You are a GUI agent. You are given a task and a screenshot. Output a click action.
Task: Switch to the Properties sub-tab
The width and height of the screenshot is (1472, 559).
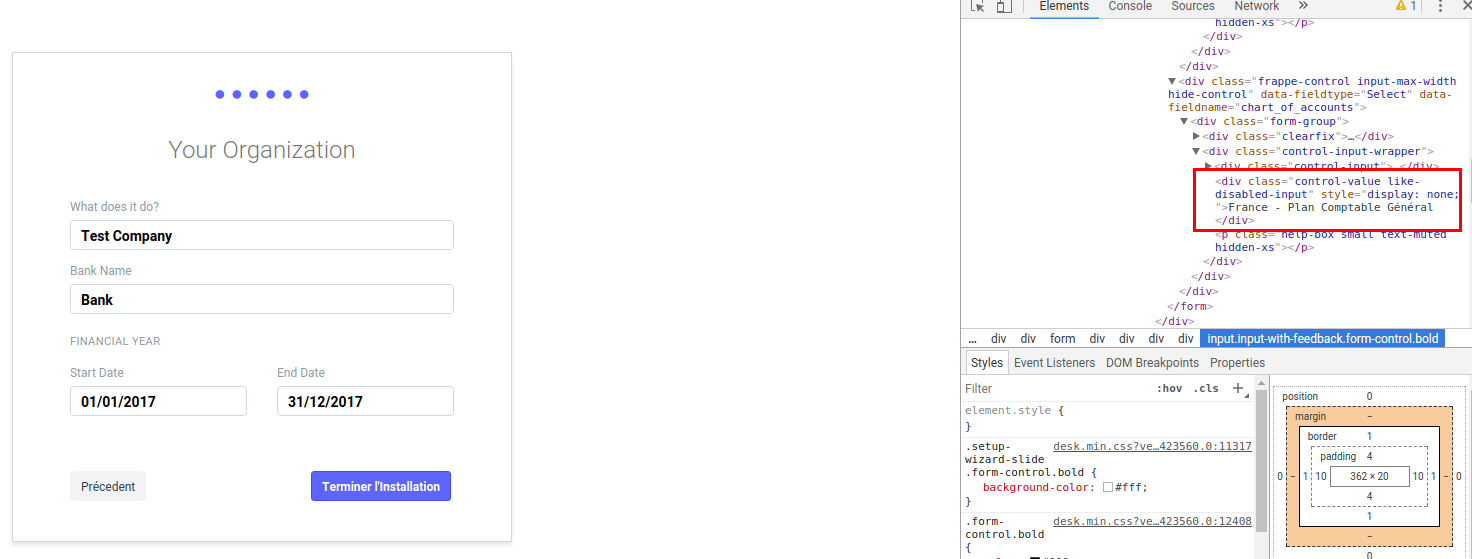click(x=1237, y=363)
